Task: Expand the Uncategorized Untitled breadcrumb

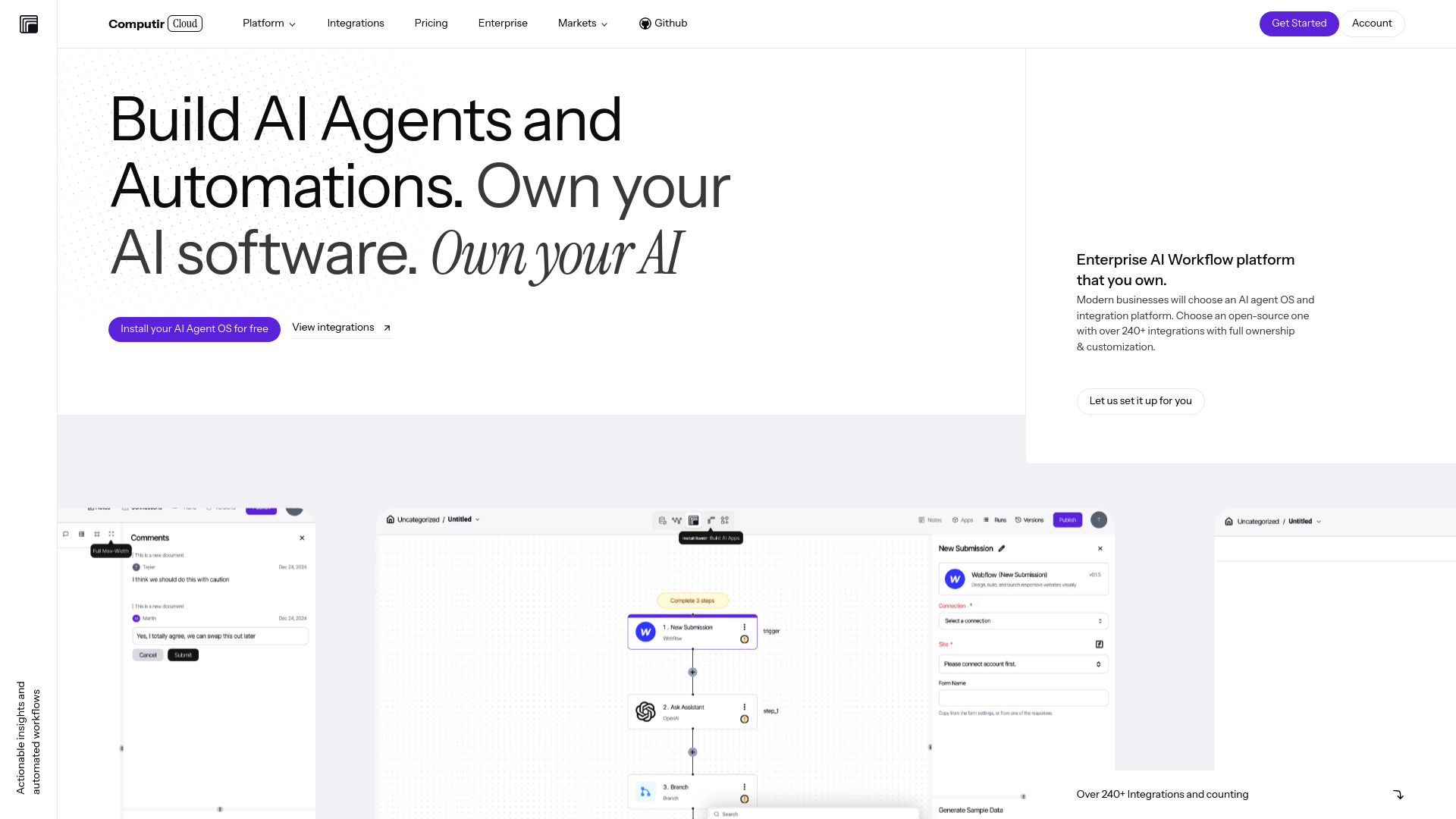Action: 478,520
